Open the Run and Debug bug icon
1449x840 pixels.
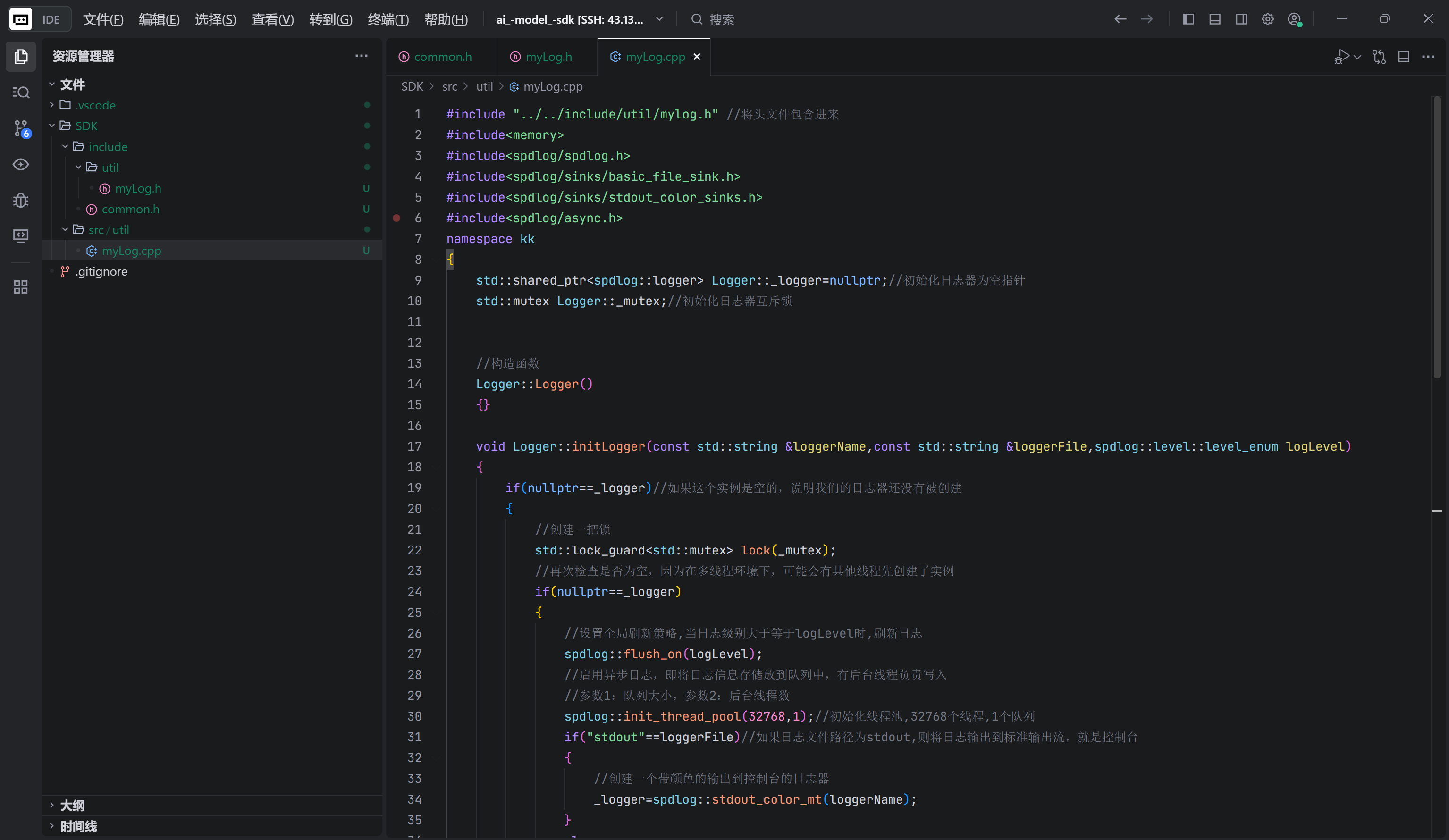[21, 200]
